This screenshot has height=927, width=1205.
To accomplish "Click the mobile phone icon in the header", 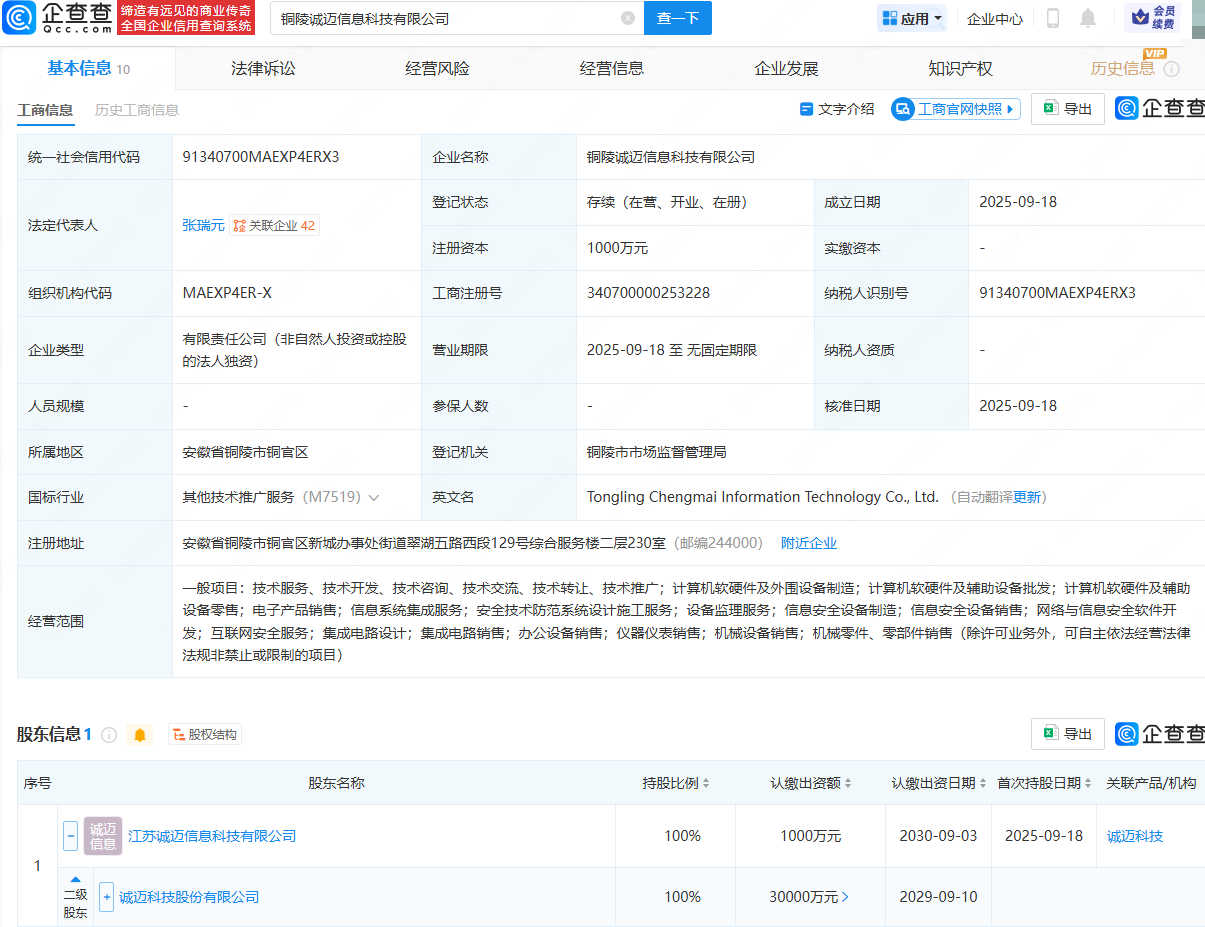I will click(x=1053, y=18).
